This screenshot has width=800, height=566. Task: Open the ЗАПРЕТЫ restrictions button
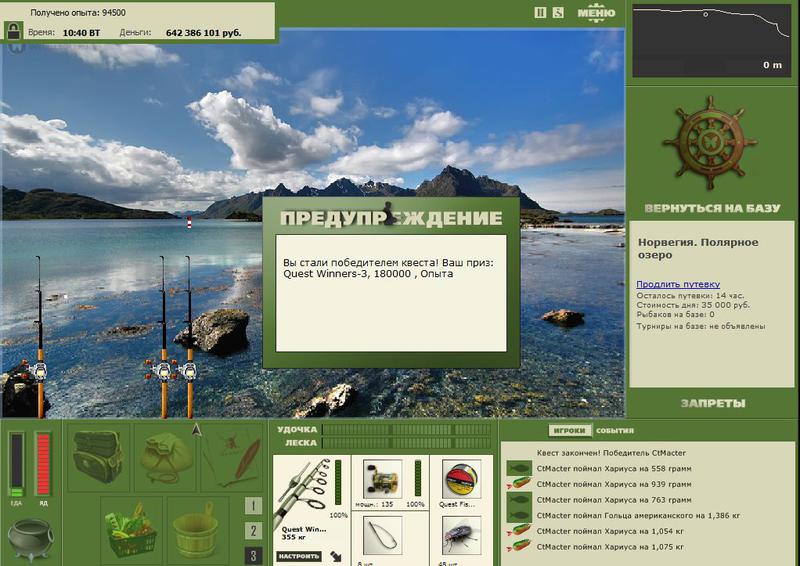[713, 404]
